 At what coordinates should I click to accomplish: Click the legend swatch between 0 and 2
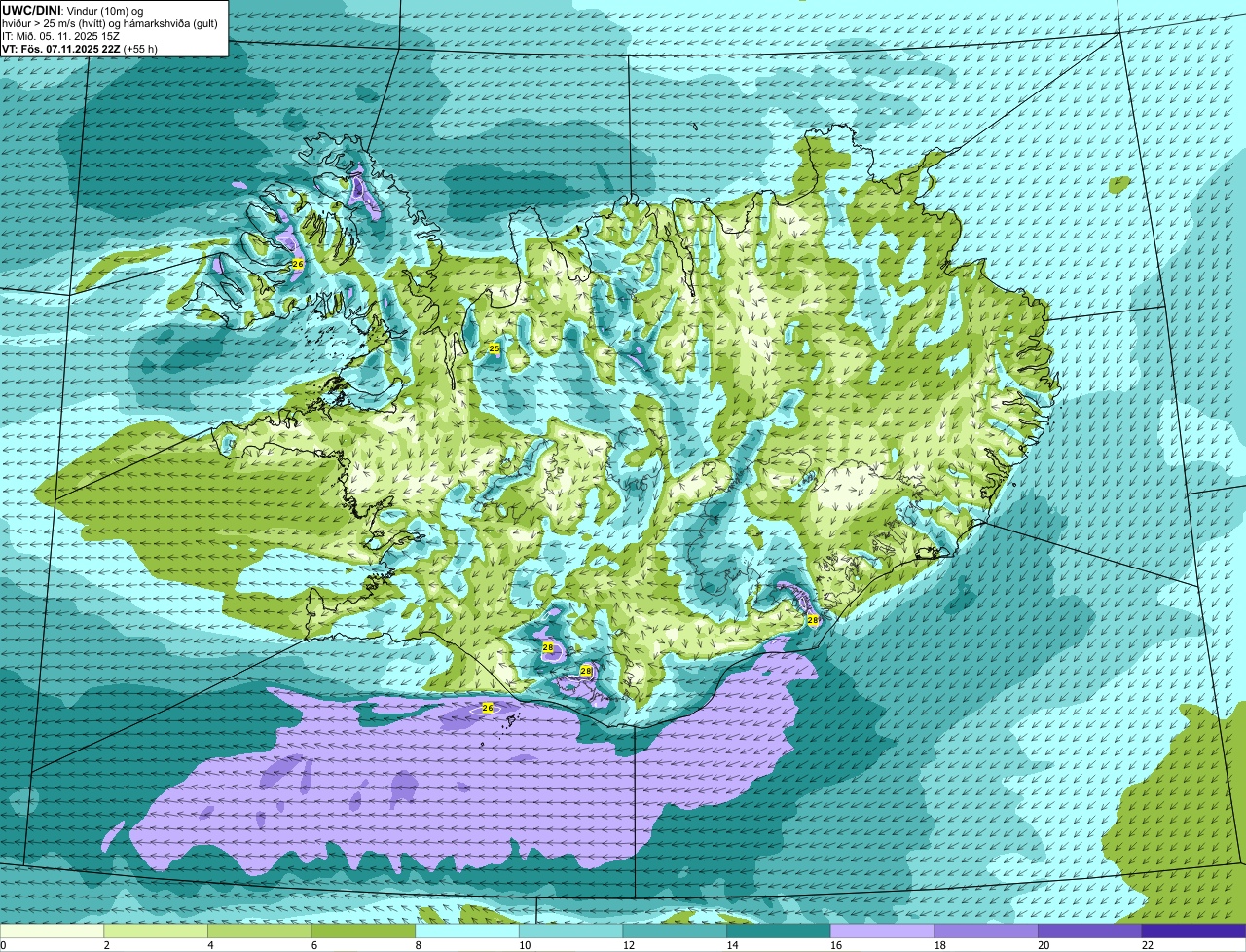[x=52, y=932]
